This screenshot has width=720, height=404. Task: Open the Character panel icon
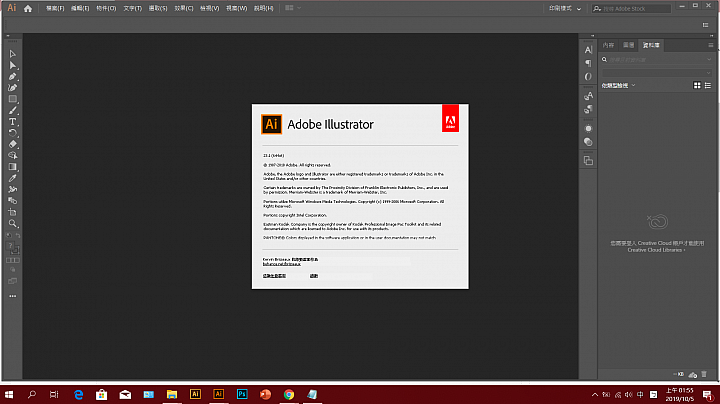point(588,50)
